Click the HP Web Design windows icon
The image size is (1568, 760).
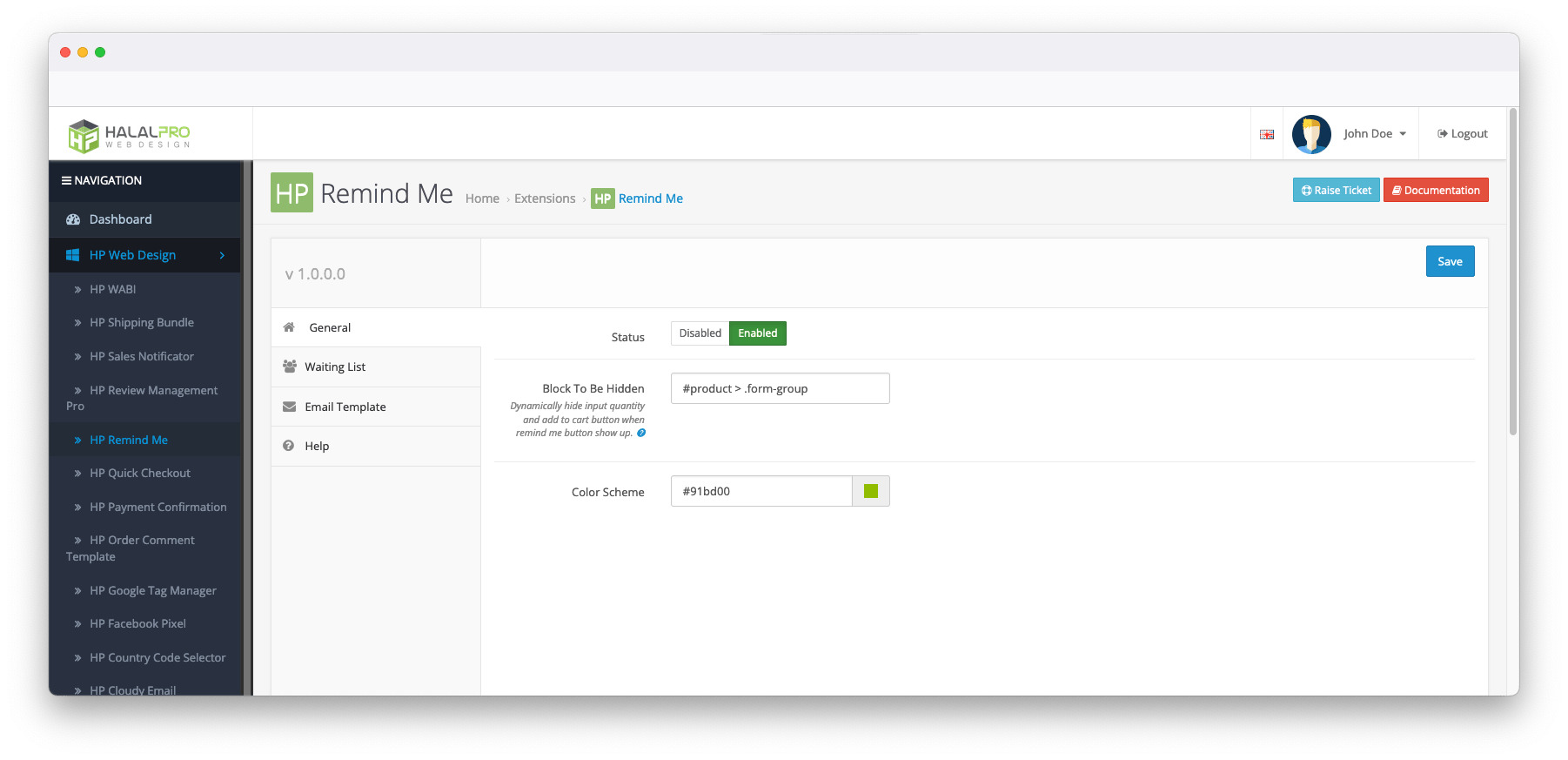point(73,255)
